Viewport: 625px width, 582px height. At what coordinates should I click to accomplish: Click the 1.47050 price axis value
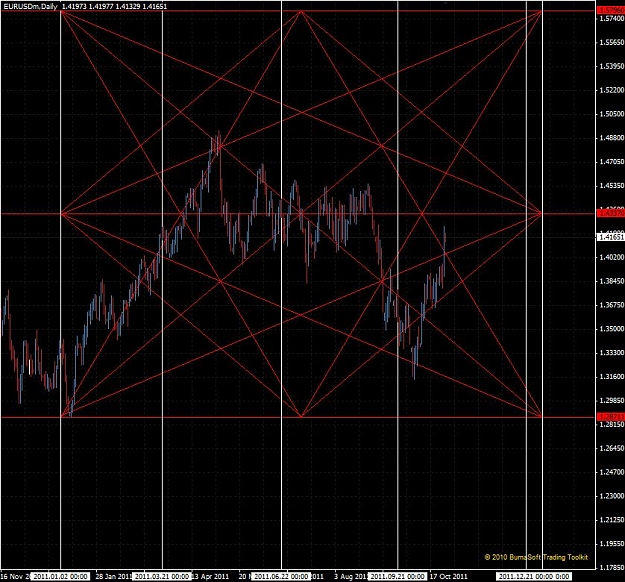click(x=612, y=162)
